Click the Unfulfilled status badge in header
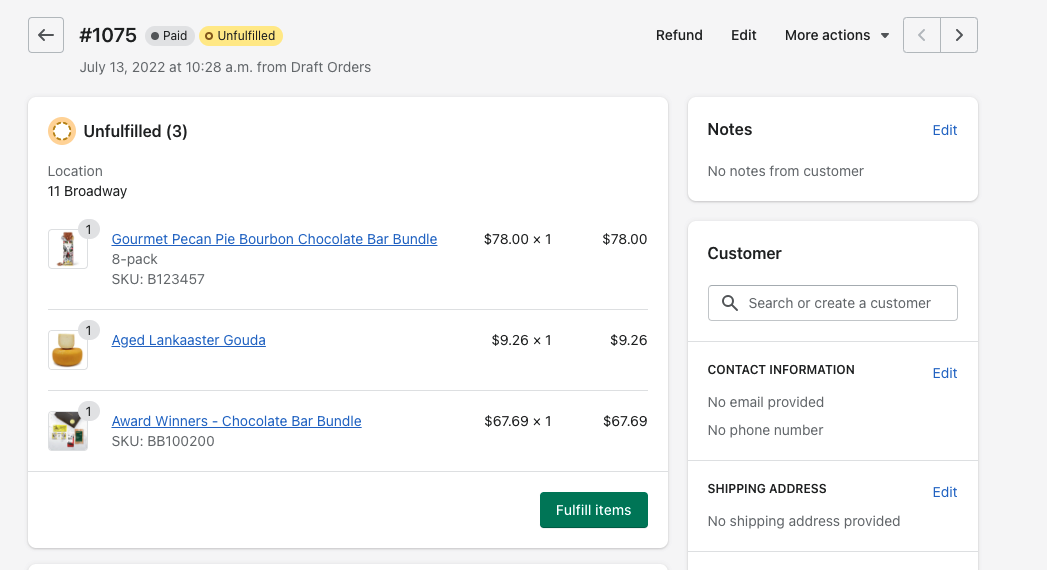The image size is (1047, 570). point(241,36)
